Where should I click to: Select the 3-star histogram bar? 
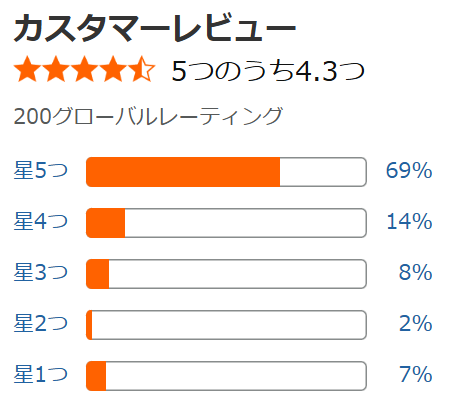226,274
